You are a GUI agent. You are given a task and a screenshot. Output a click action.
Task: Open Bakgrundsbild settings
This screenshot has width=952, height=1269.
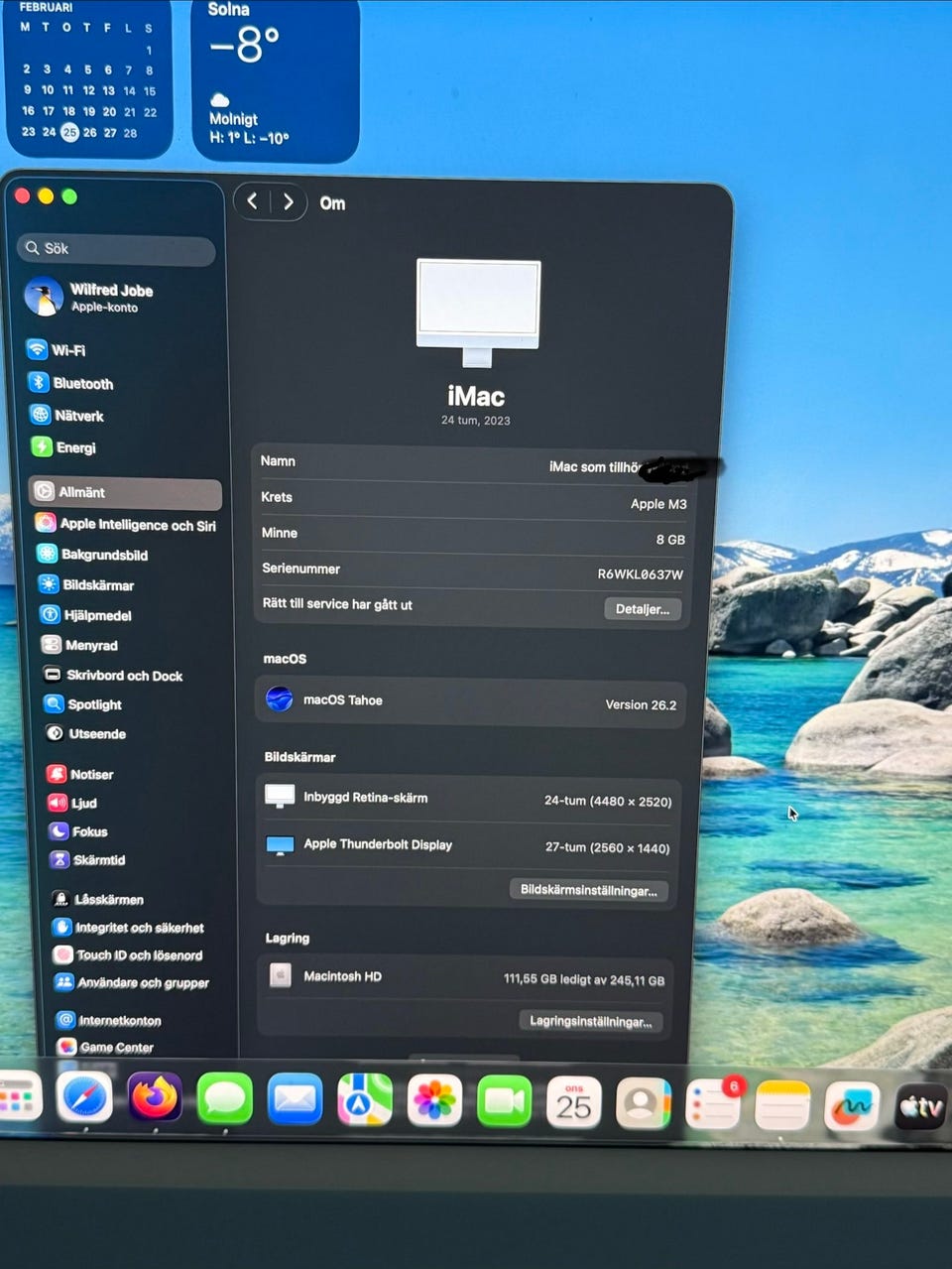[92, 554]
